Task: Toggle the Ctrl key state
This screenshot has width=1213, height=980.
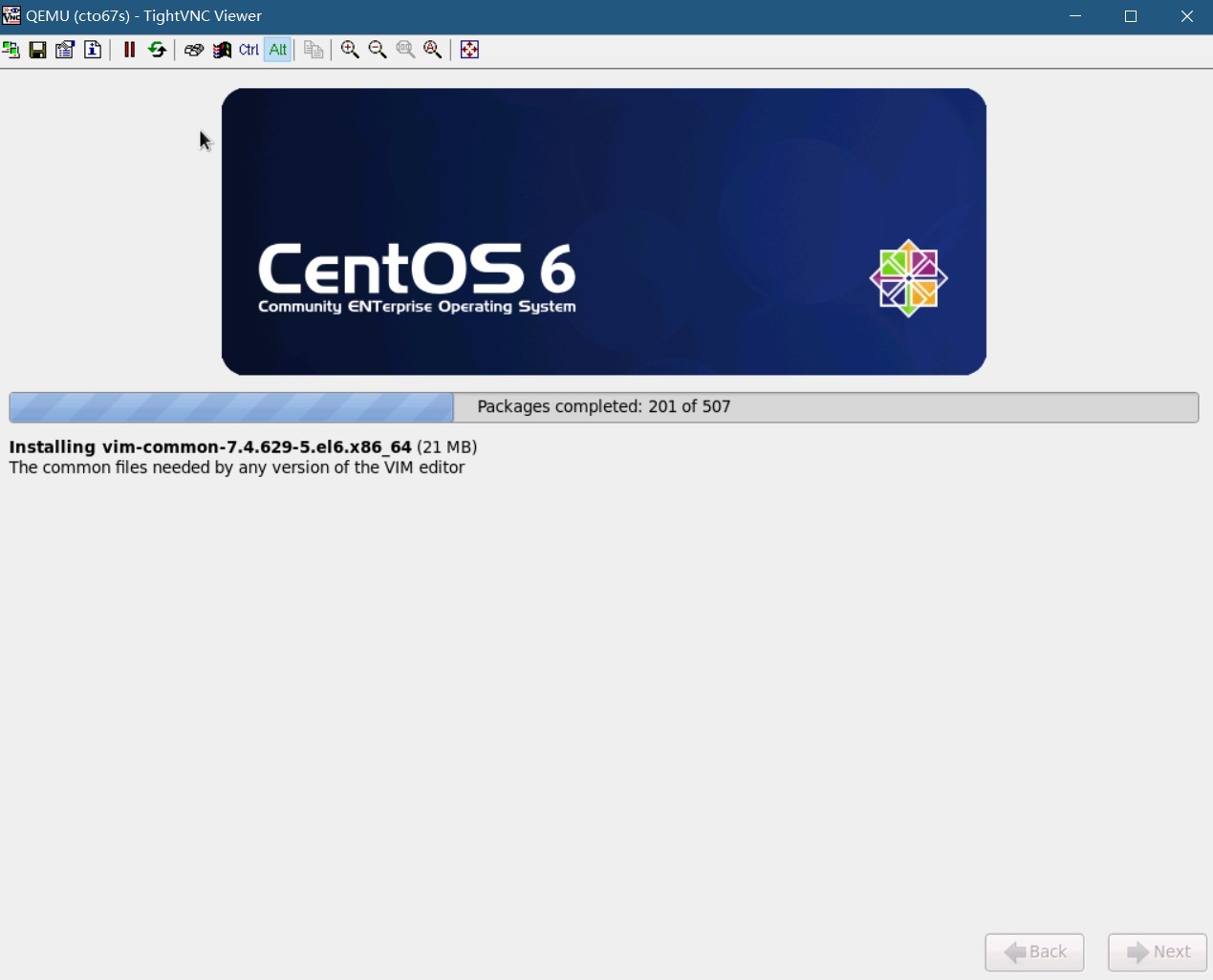Action: pos(249,50)
